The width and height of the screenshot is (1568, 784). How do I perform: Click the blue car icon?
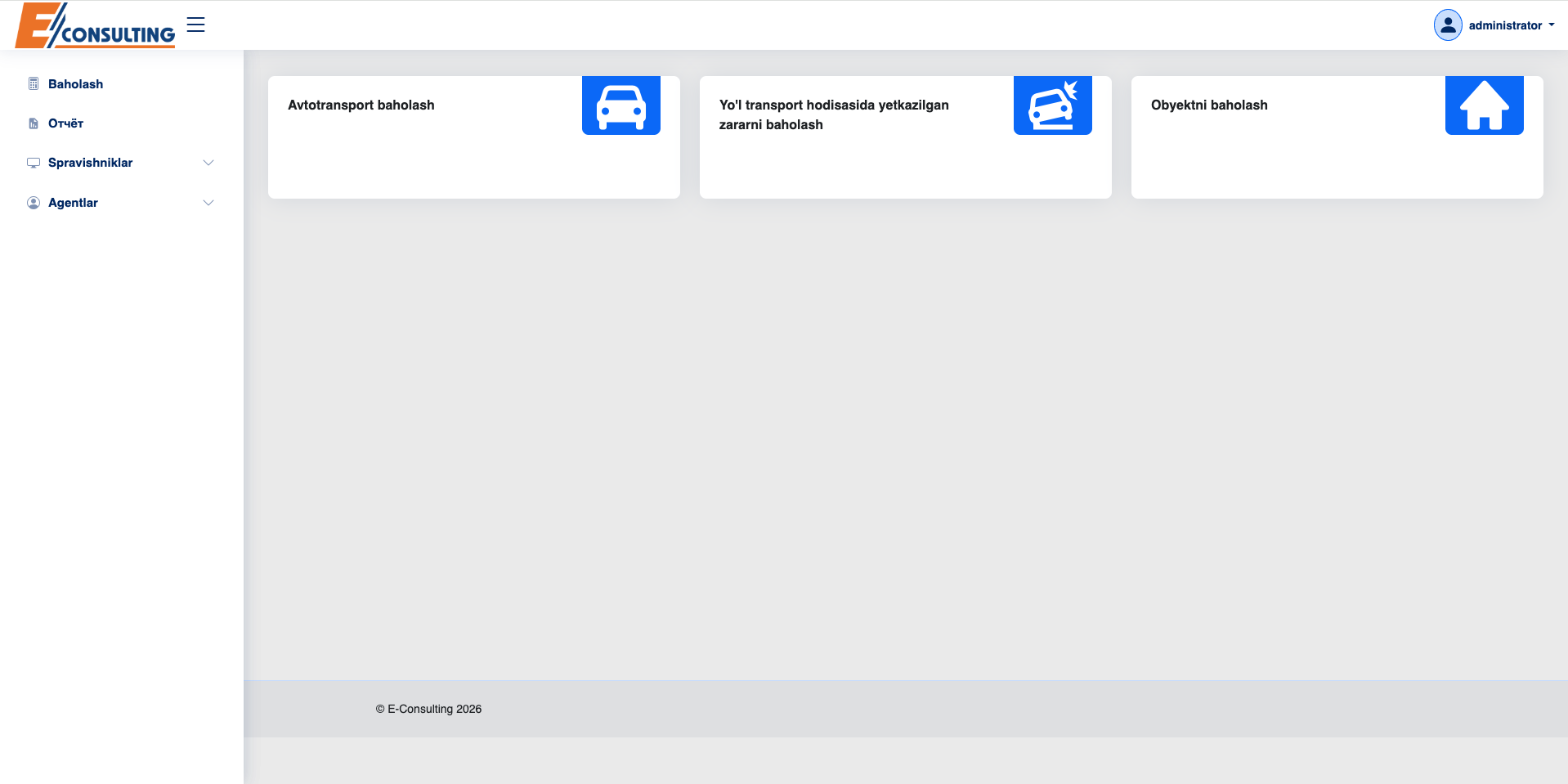click(x=621, y=105)
